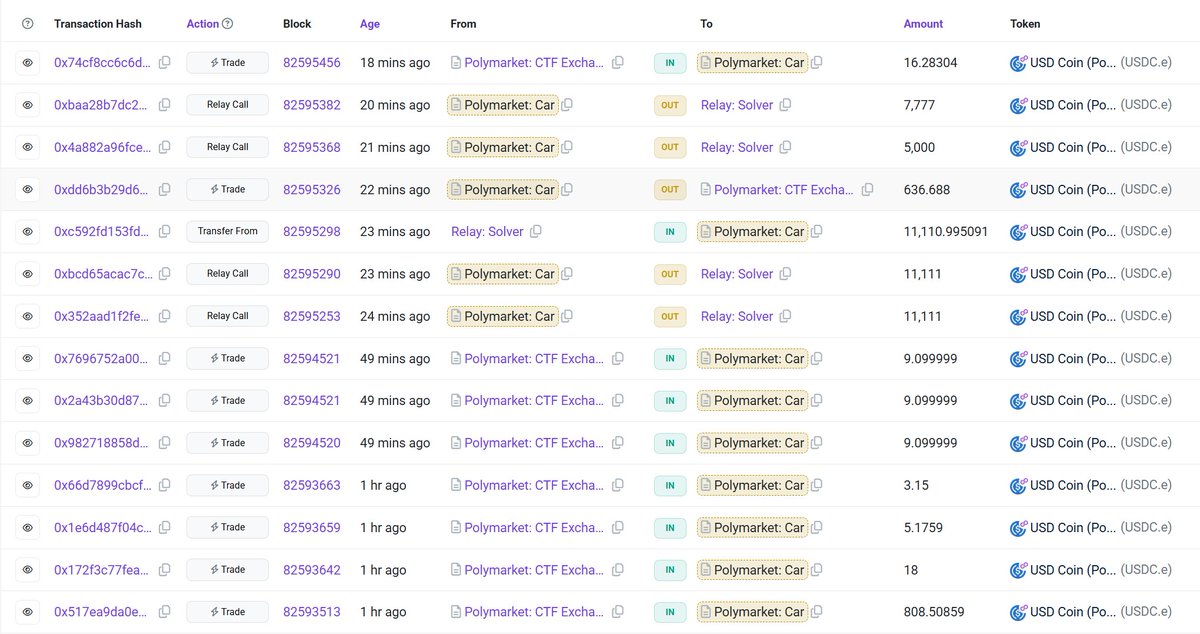1200x634 pixels.
Task: Select the amount 808.50859
Action: tap(934, 611)
